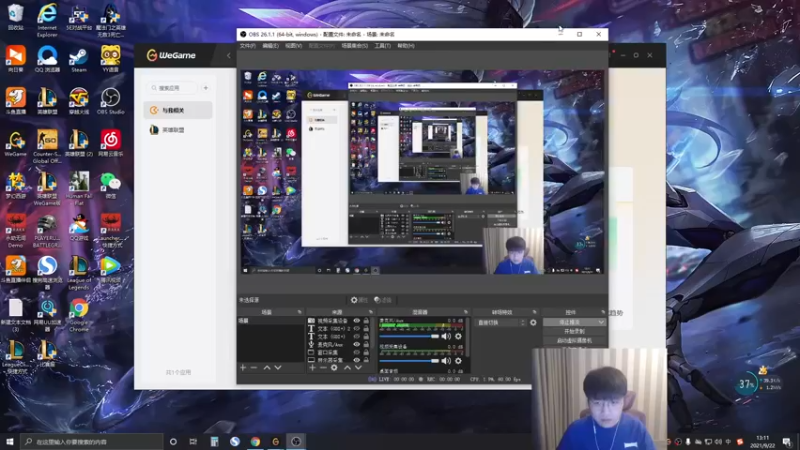Click the Start Recording (开始录制) button
Image resolution: width=800 pixels, height=450 pixels.
574,332
